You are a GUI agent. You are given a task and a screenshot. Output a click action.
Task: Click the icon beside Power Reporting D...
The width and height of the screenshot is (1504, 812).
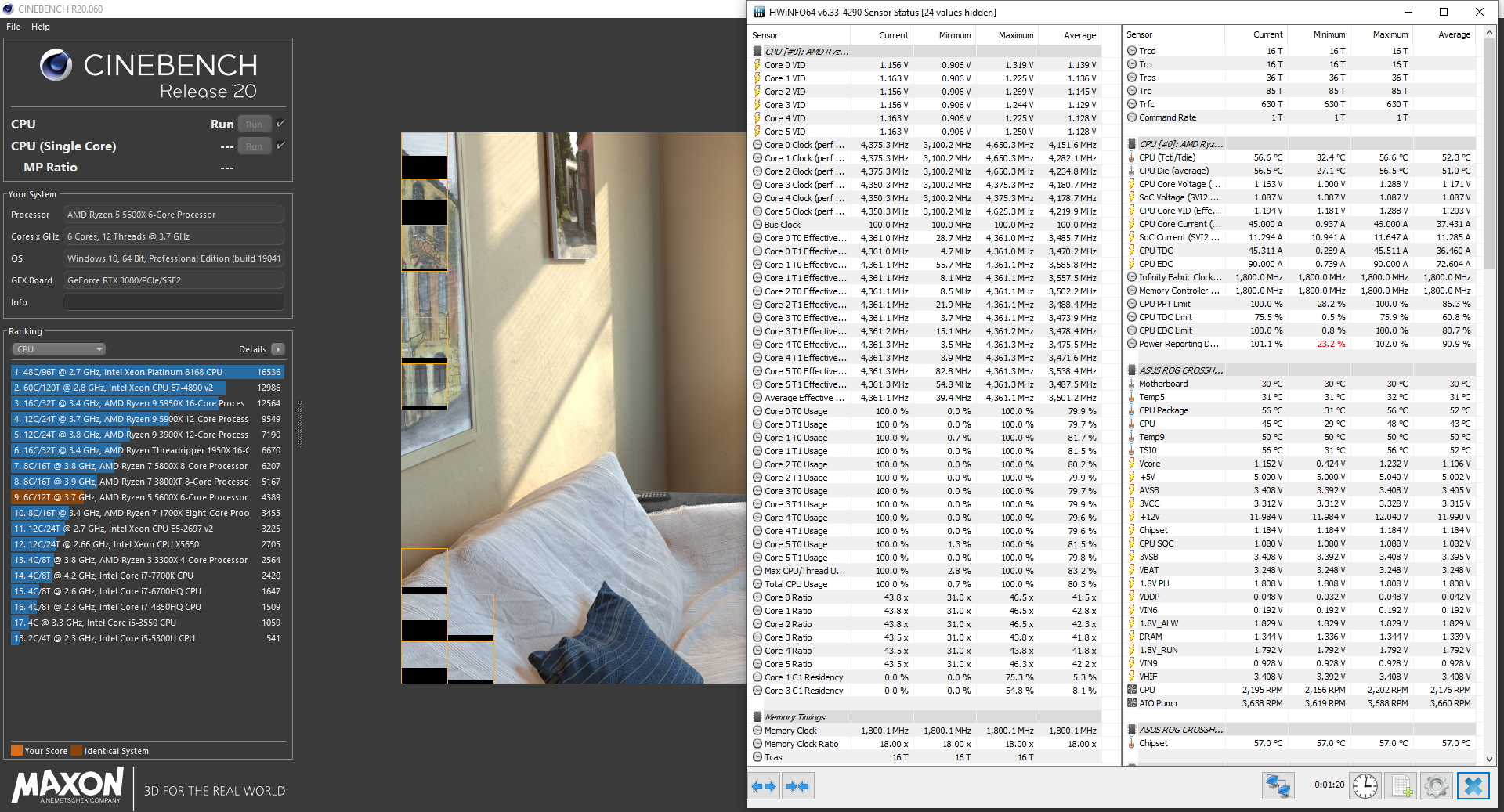tap(1132, 344)
